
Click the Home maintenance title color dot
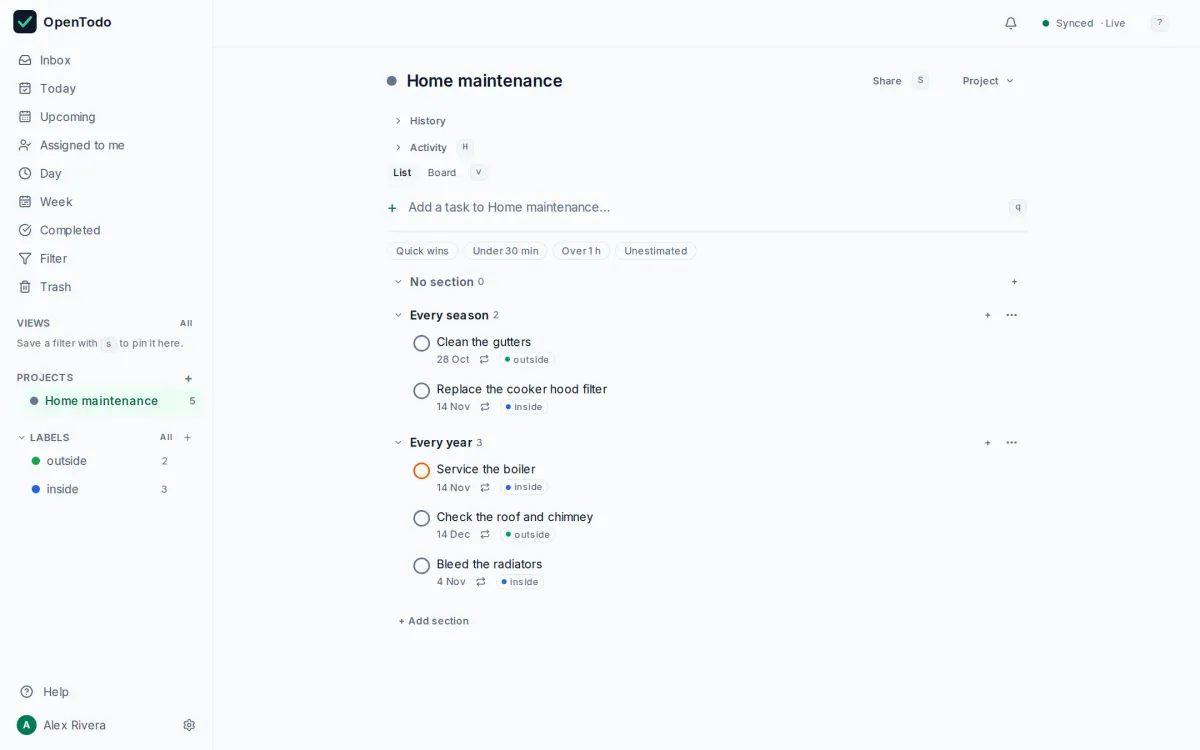tap(392, 81)
